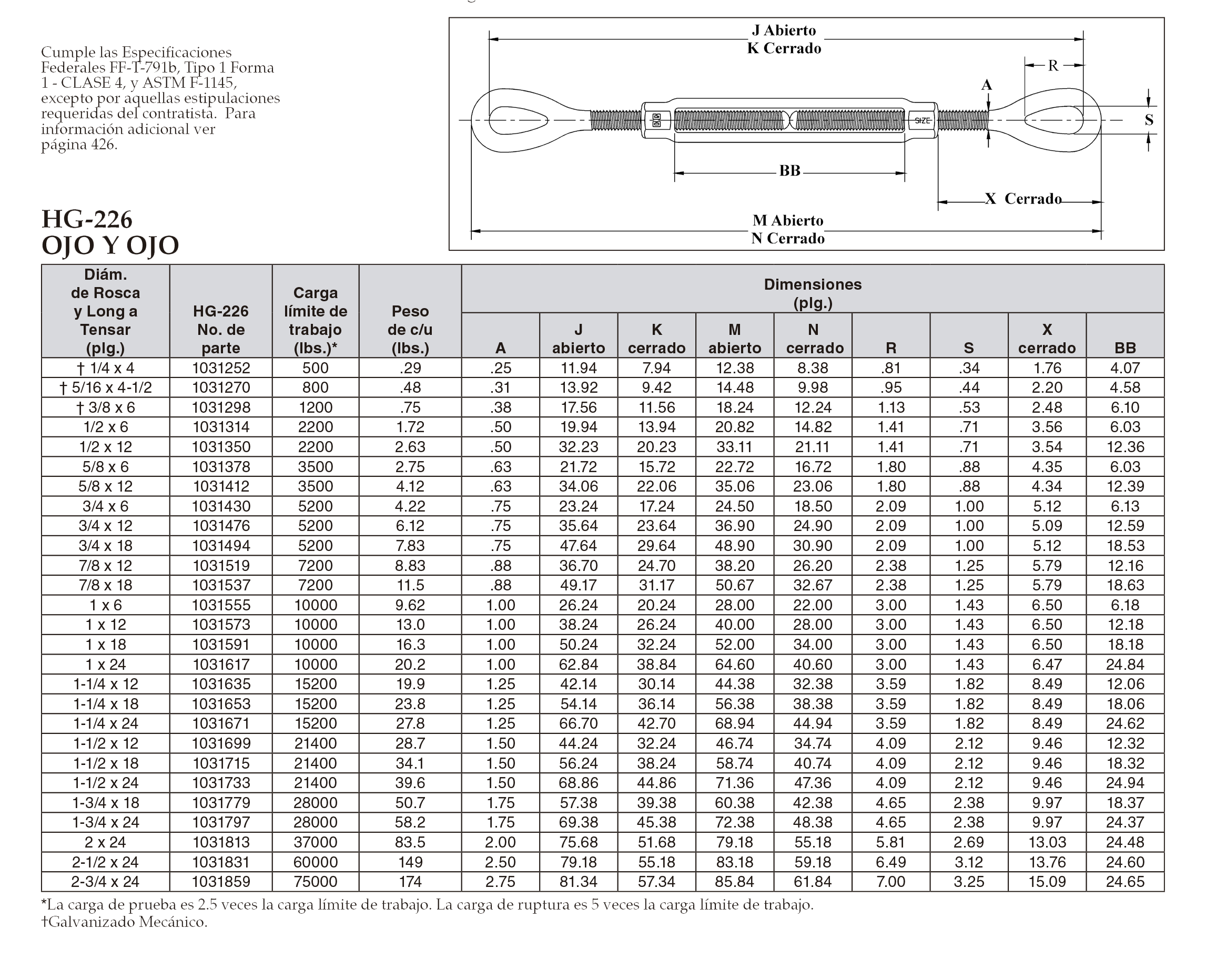1216x980 pixels.
Task: Select part number 1031476
Action: click(221, 526)
